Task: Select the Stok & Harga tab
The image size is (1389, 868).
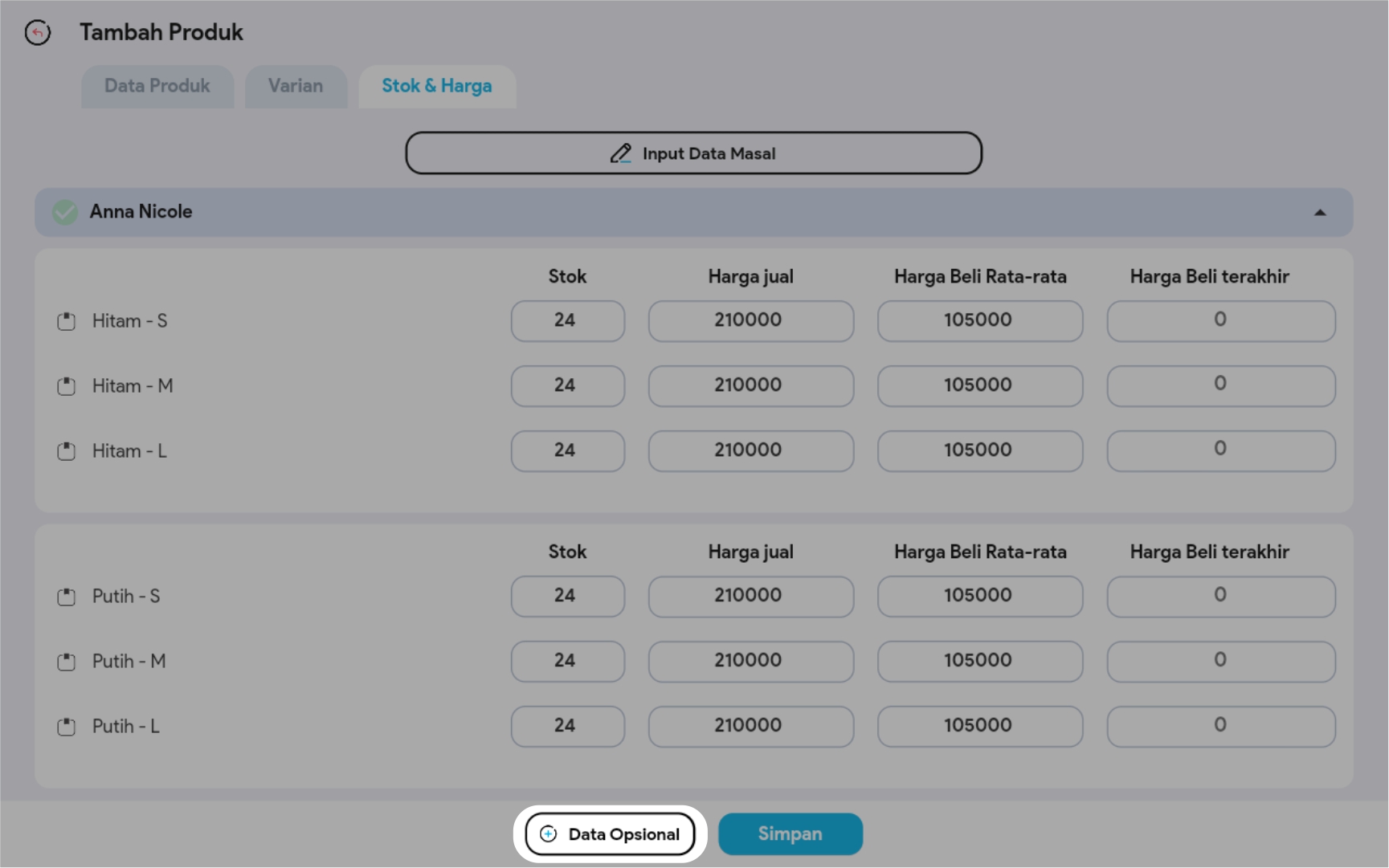Action: coord(436,86)
